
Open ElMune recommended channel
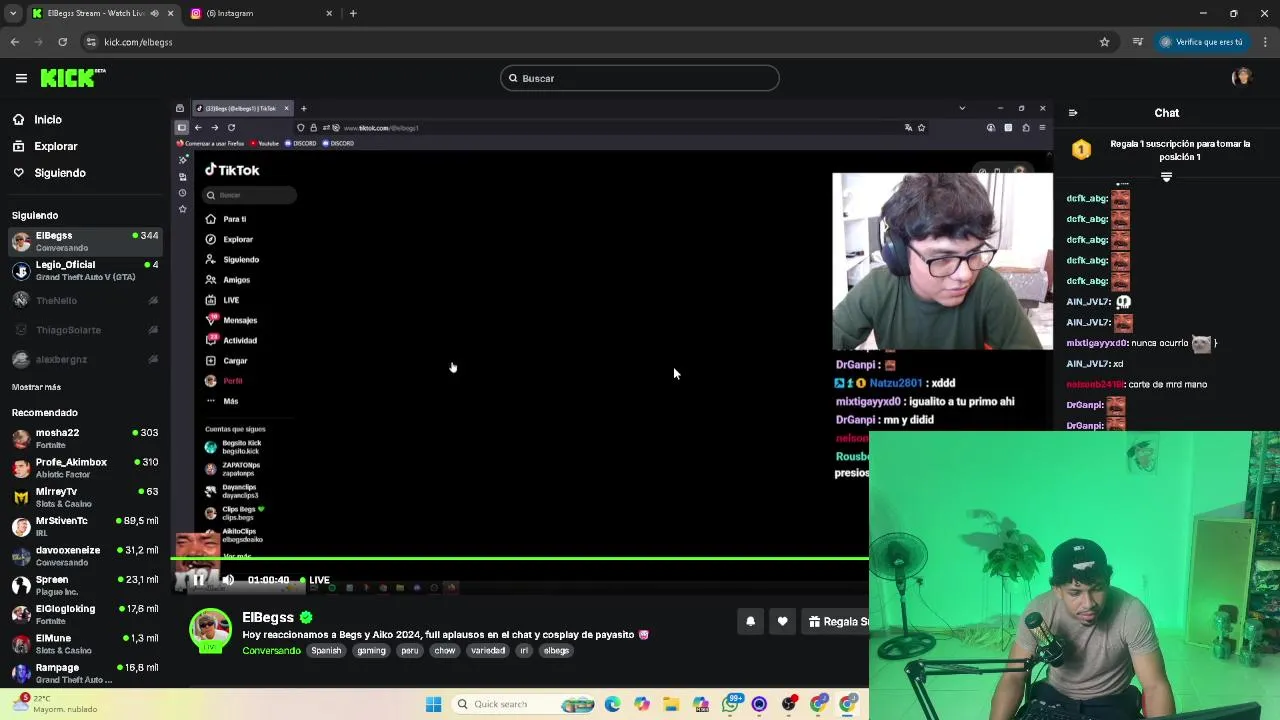coord(85,644)
